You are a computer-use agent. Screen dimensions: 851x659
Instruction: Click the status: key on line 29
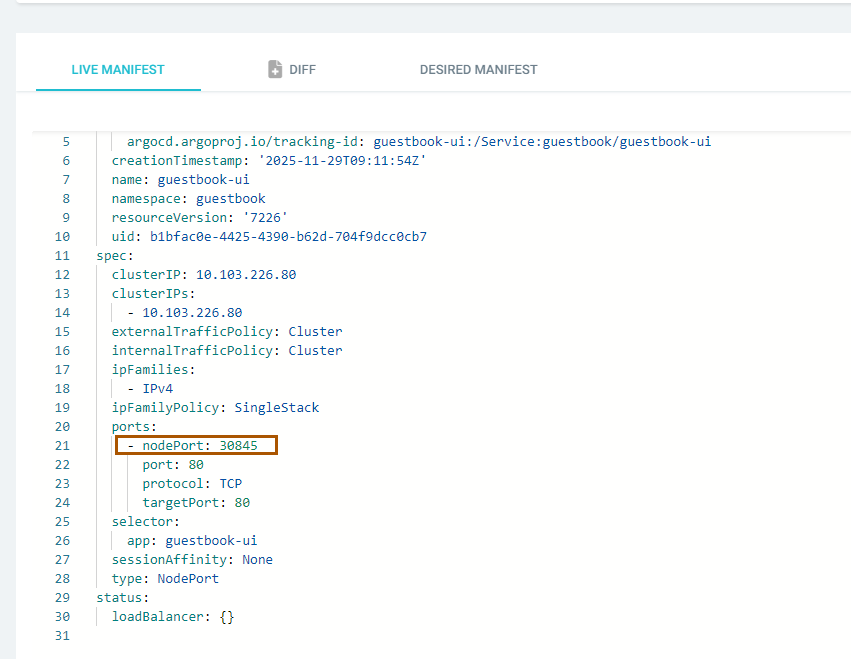coord(122,597)
